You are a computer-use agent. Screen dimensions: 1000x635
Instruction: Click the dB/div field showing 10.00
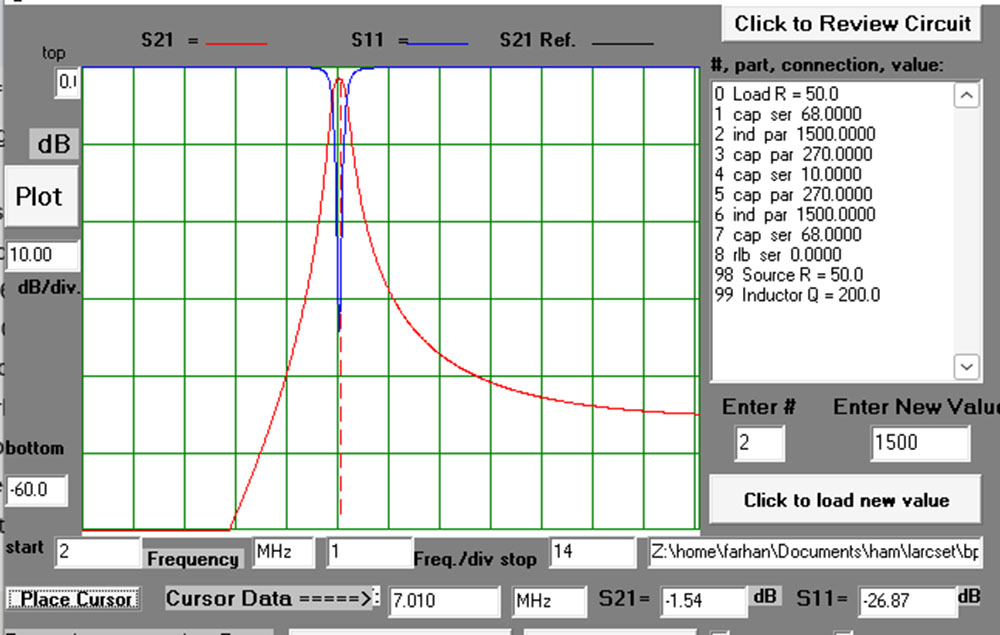pos(42,255)
